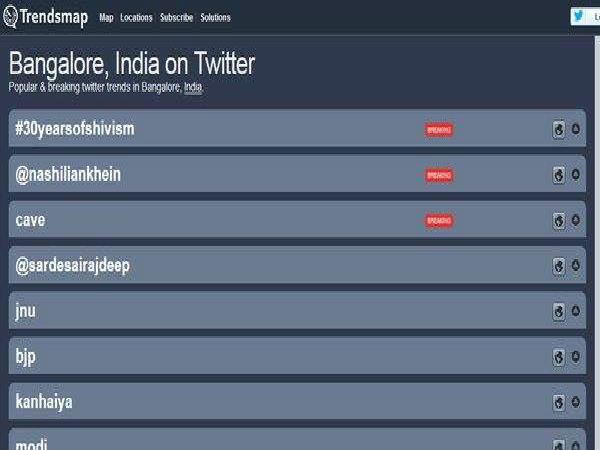Screen dimensions: 600x450
Task: Click the Trendsmap logo icon
Action: [x=12, y=16]
